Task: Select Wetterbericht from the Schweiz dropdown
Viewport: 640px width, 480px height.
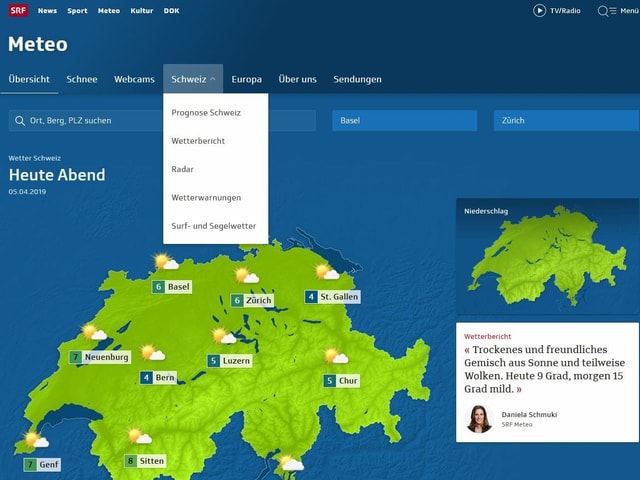Action: pos(198,141)
